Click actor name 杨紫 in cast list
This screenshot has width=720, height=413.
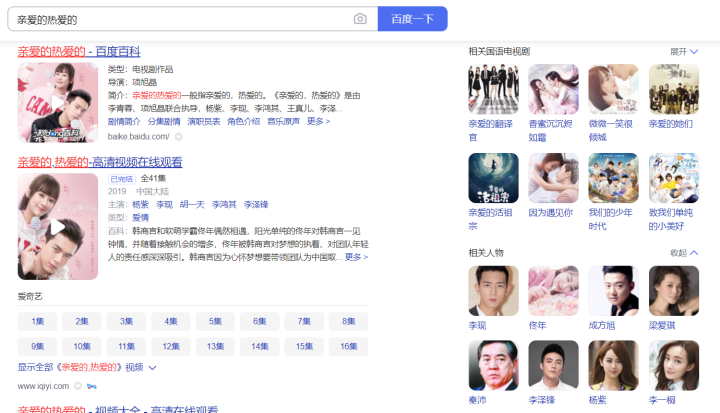[141, 204]
